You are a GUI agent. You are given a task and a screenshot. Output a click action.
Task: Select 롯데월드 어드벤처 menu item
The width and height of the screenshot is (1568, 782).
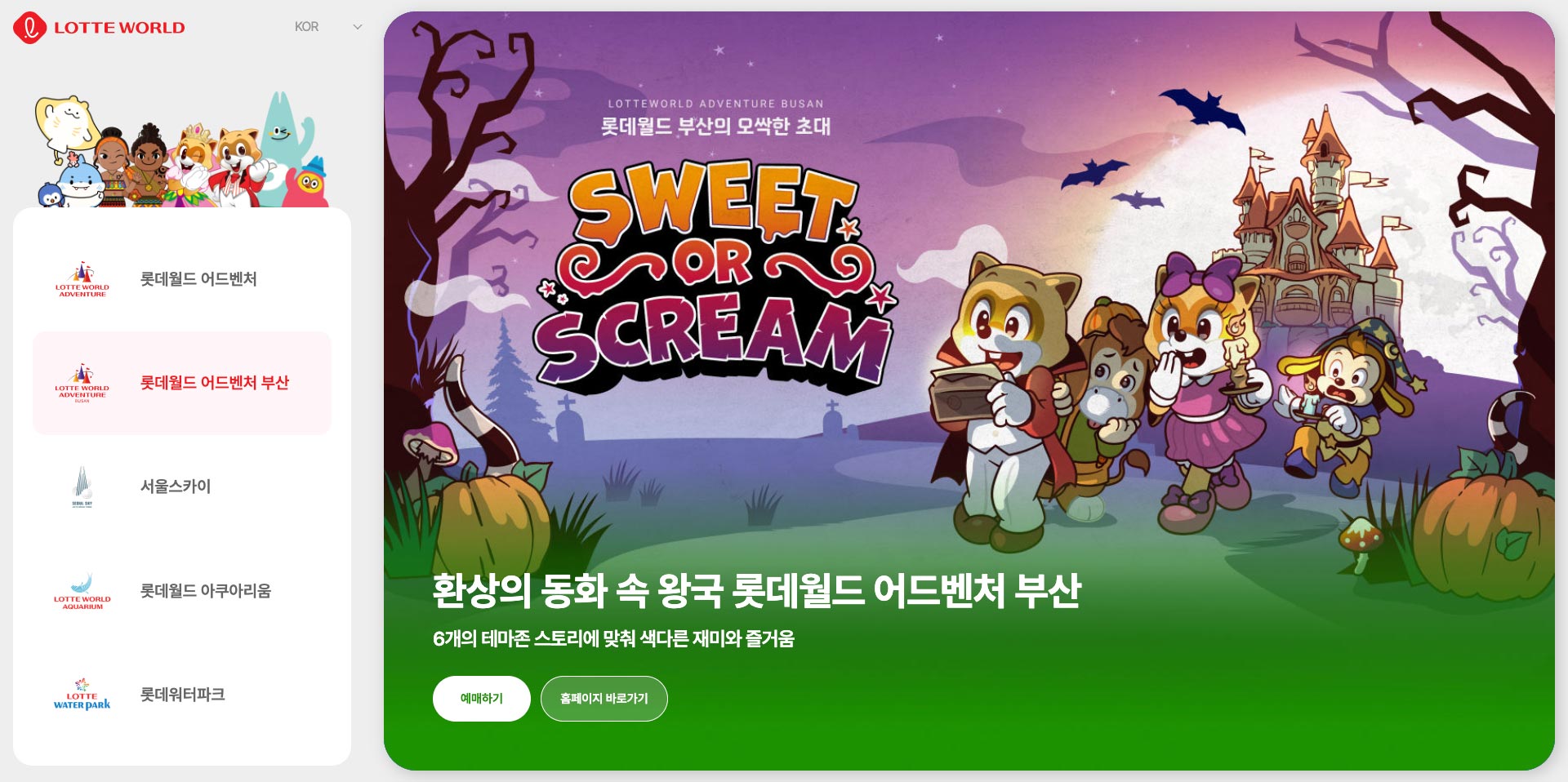pyautogui.click(x=182, y=279)
